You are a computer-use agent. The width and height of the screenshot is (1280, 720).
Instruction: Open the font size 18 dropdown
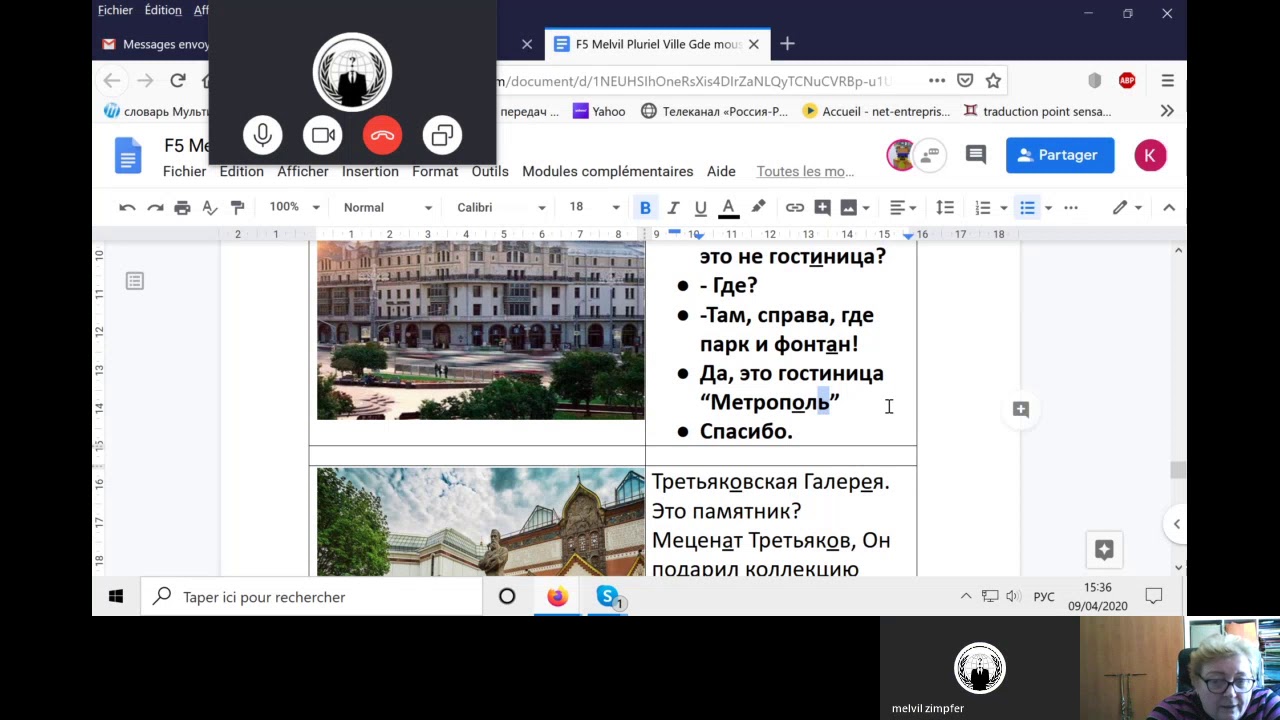click(x=594, y=207)
